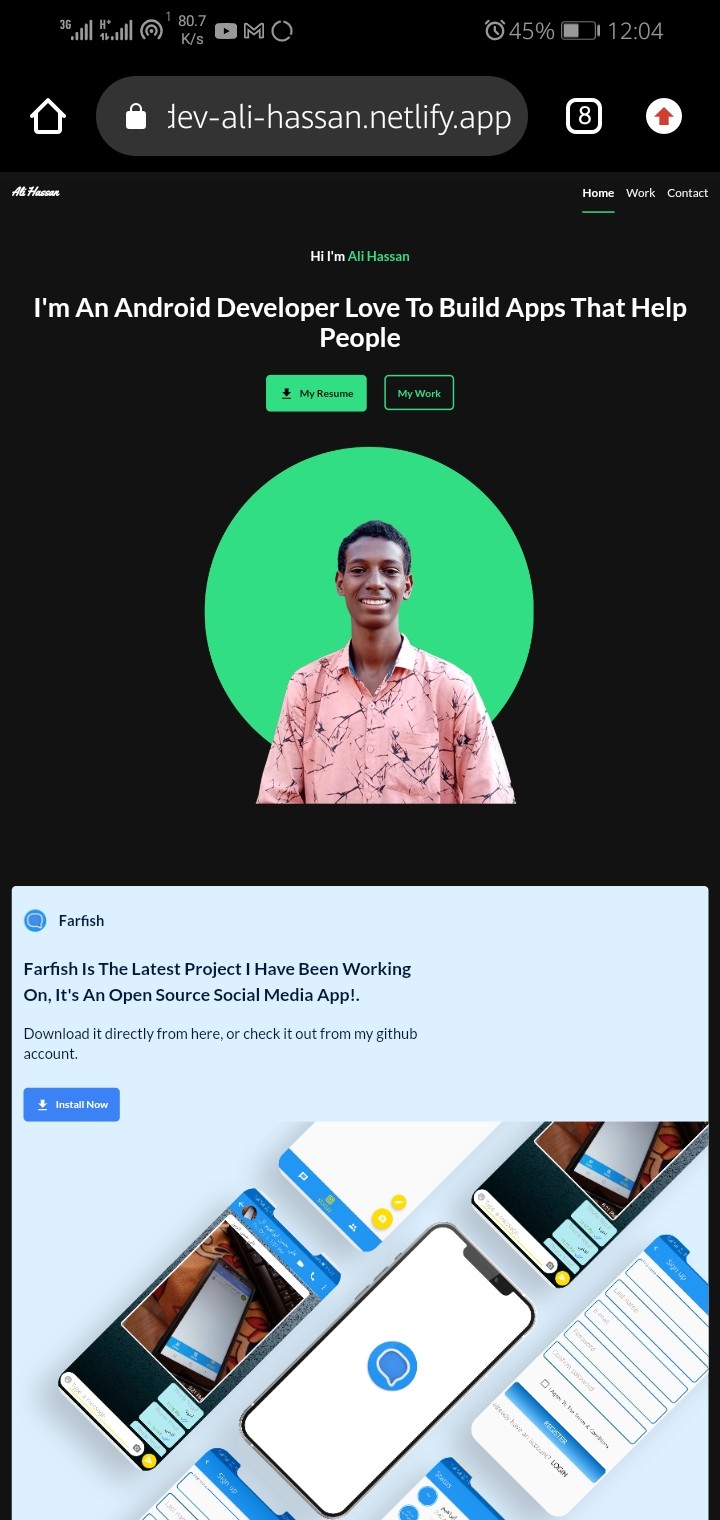Go to the Contact nav item
Screen dimensions: 720x1520
(687, 193)
